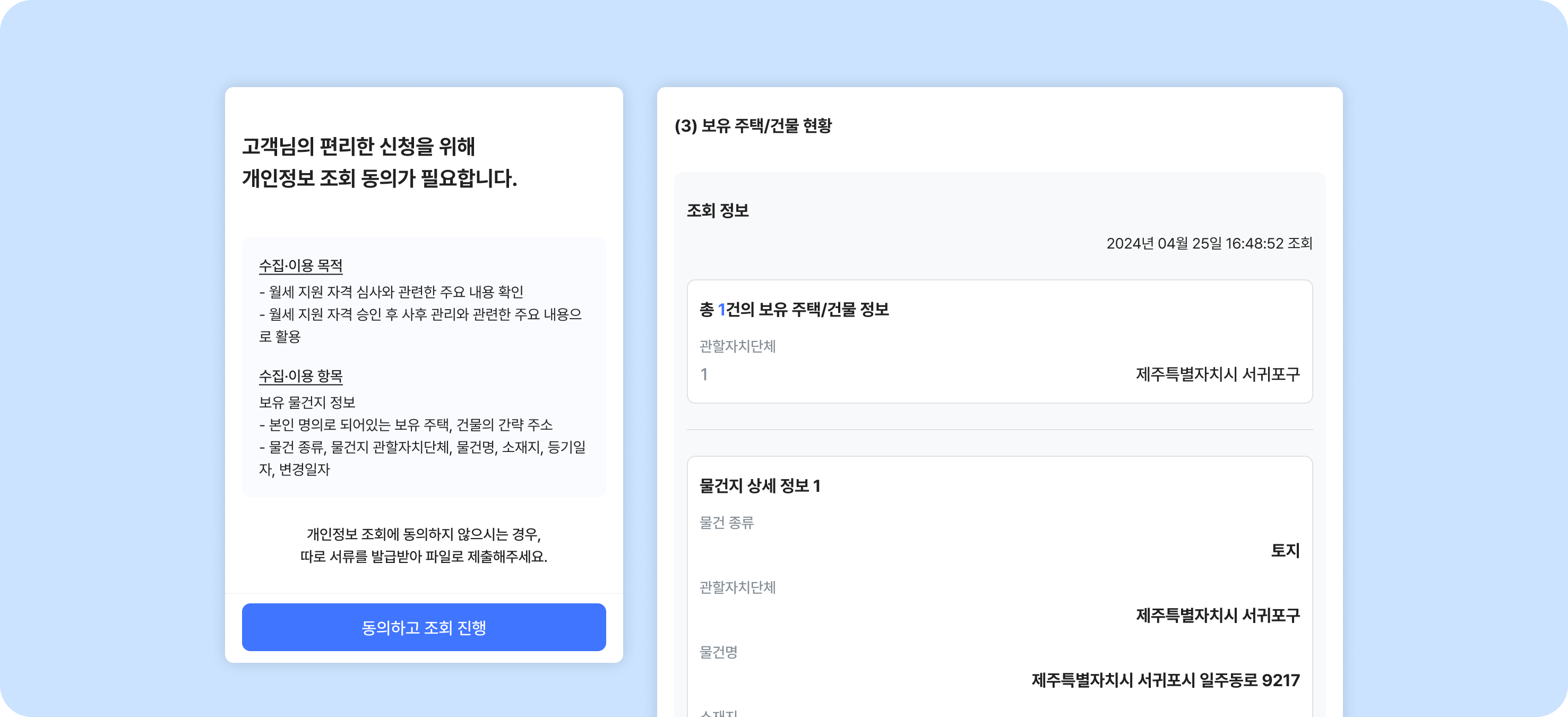Click the 총 1건의 보유 주택/건물 정보 heading

[x=794, y=310]
